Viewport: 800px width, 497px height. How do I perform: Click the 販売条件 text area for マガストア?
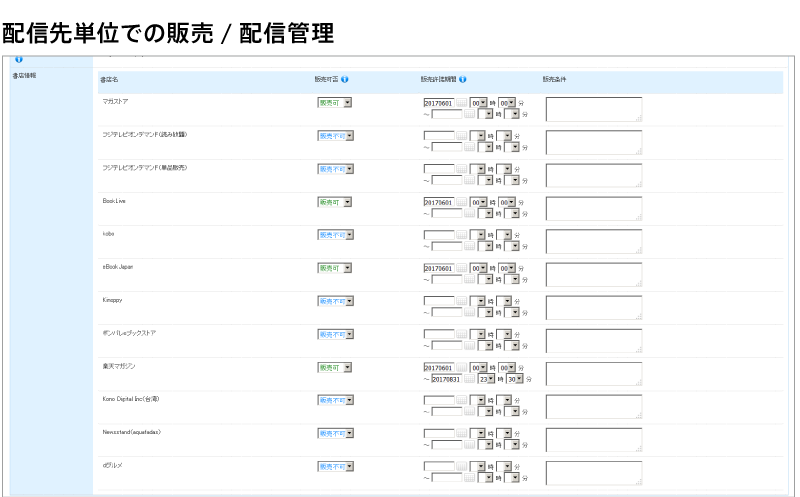point(593,109)
